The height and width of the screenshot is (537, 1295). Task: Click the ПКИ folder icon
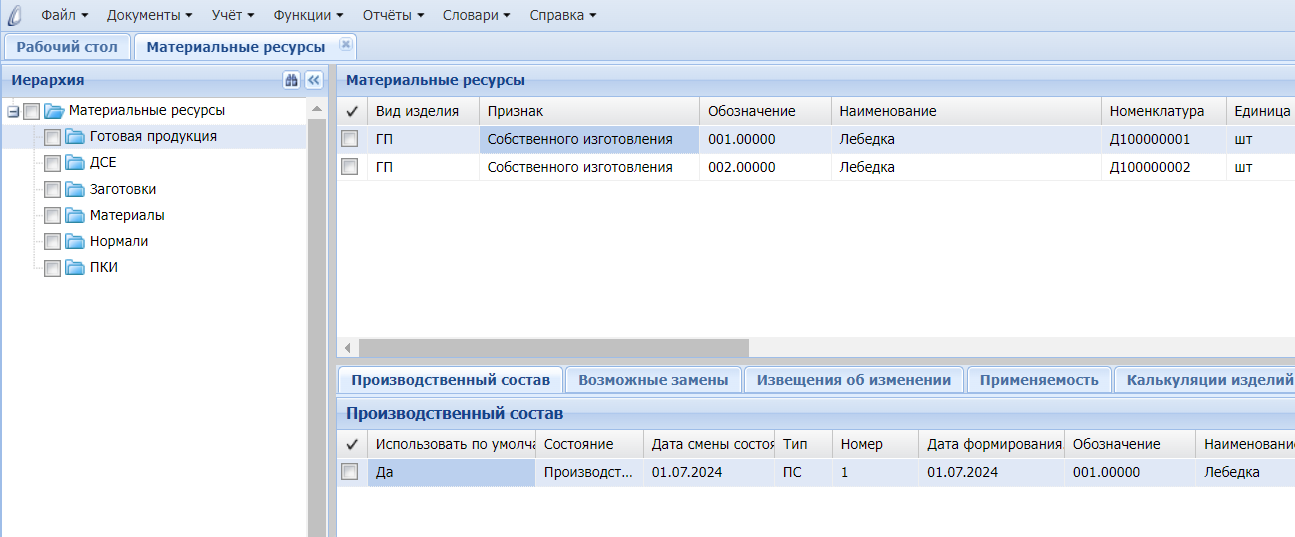click(75, 267)
